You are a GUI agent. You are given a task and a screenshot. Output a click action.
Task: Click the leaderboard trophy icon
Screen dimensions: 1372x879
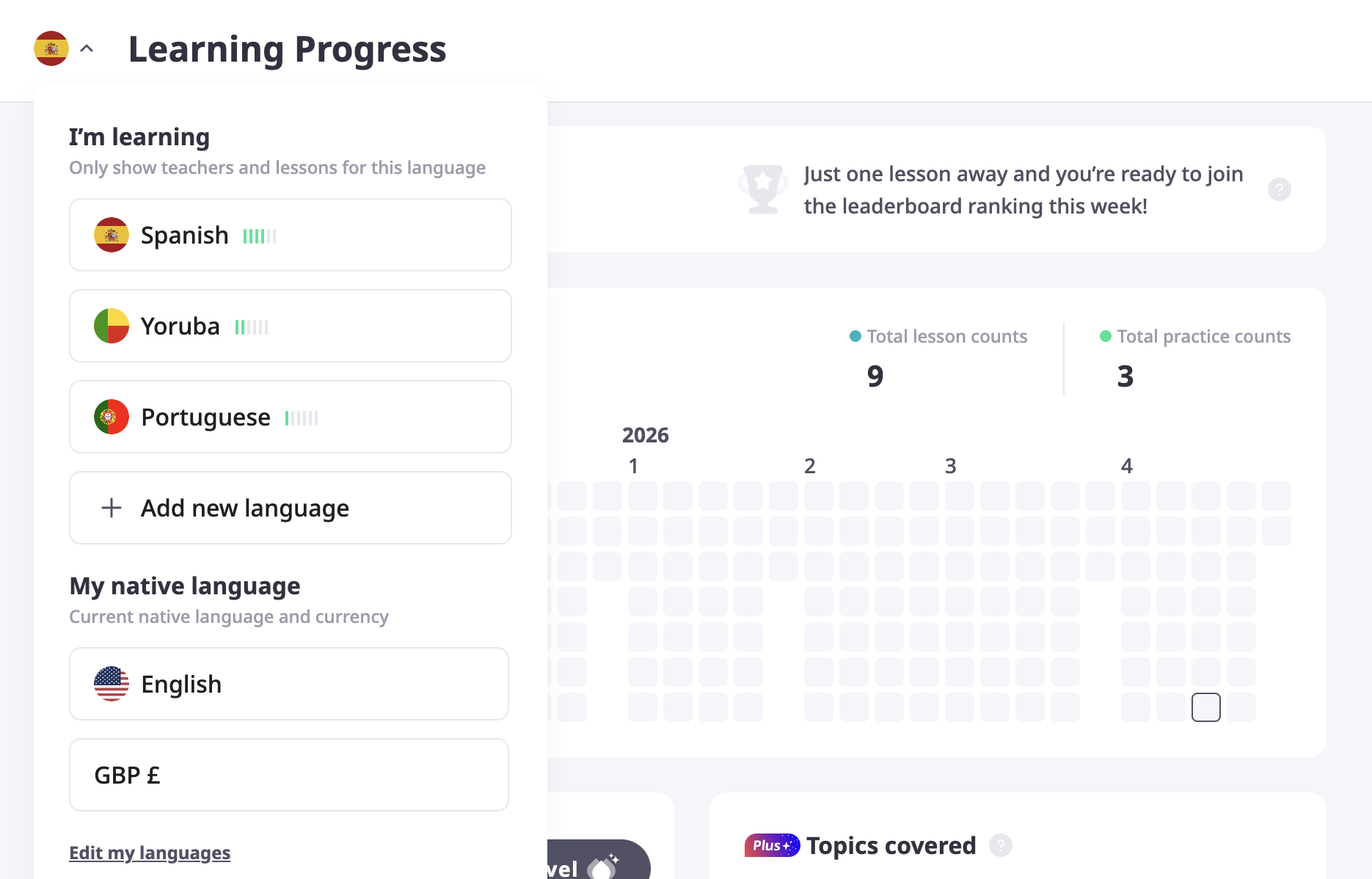(x=763, y=189)
